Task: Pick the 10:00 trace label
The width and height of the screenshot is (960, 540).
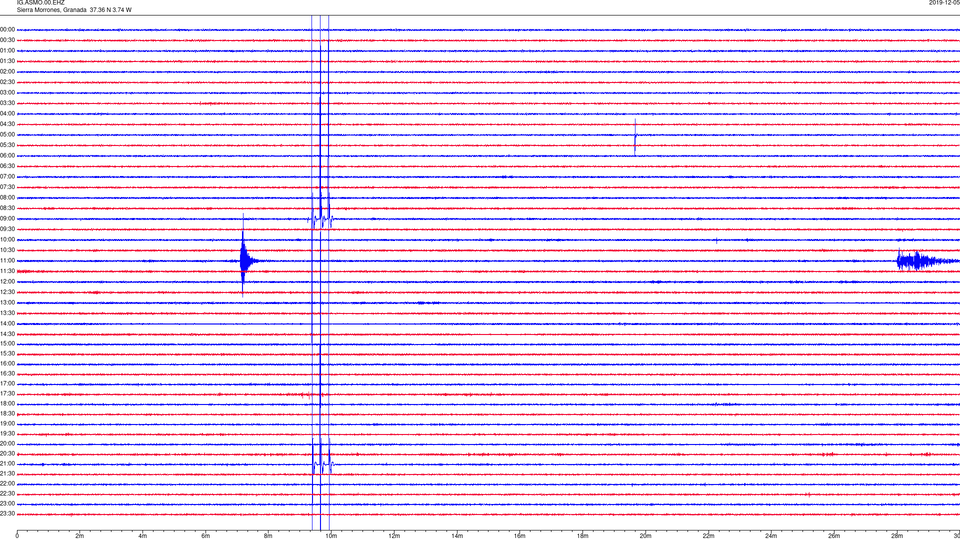Action: tap(7, 239)
